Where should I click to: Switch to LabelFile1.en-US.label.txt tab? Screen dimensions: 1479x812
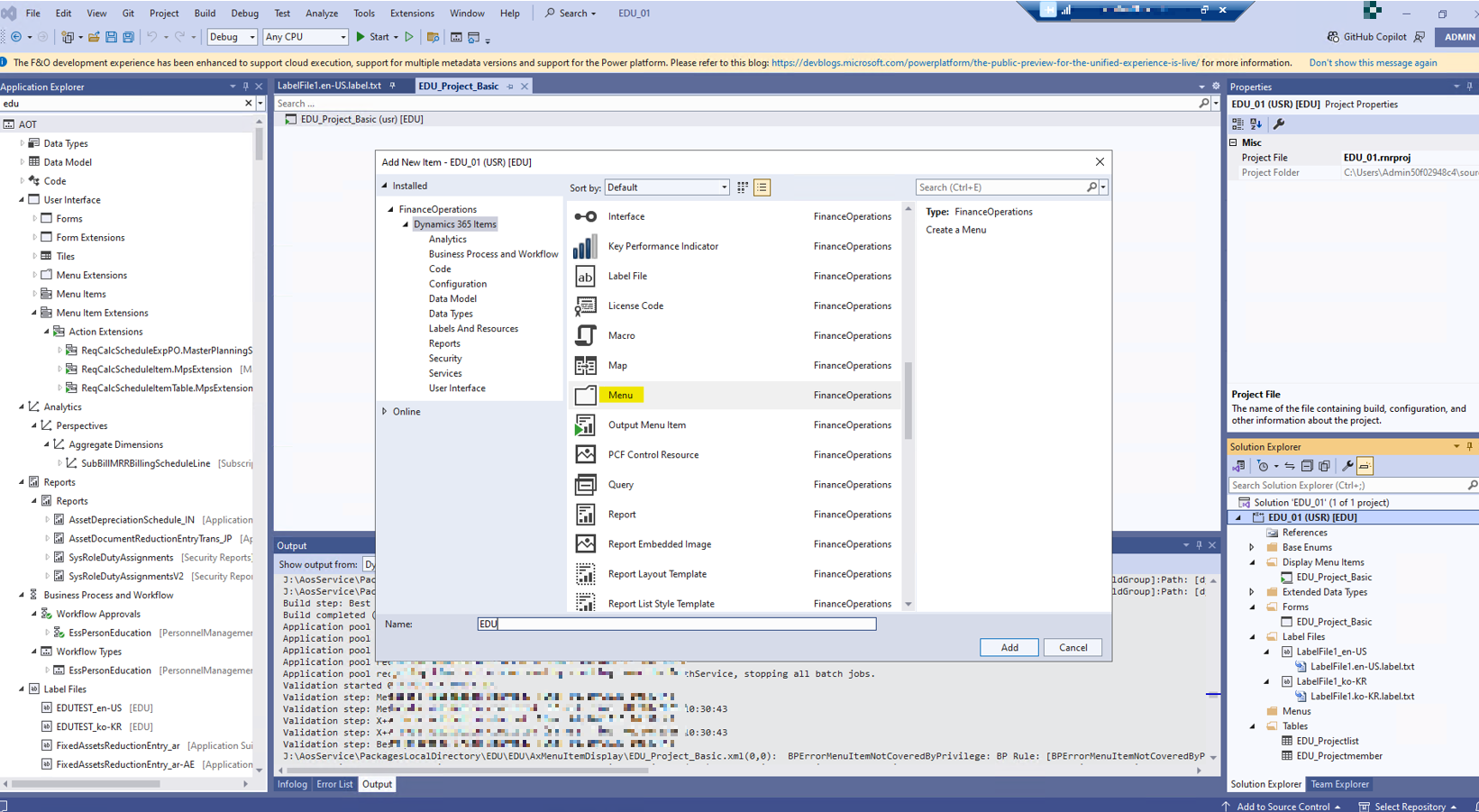point(330,86)
